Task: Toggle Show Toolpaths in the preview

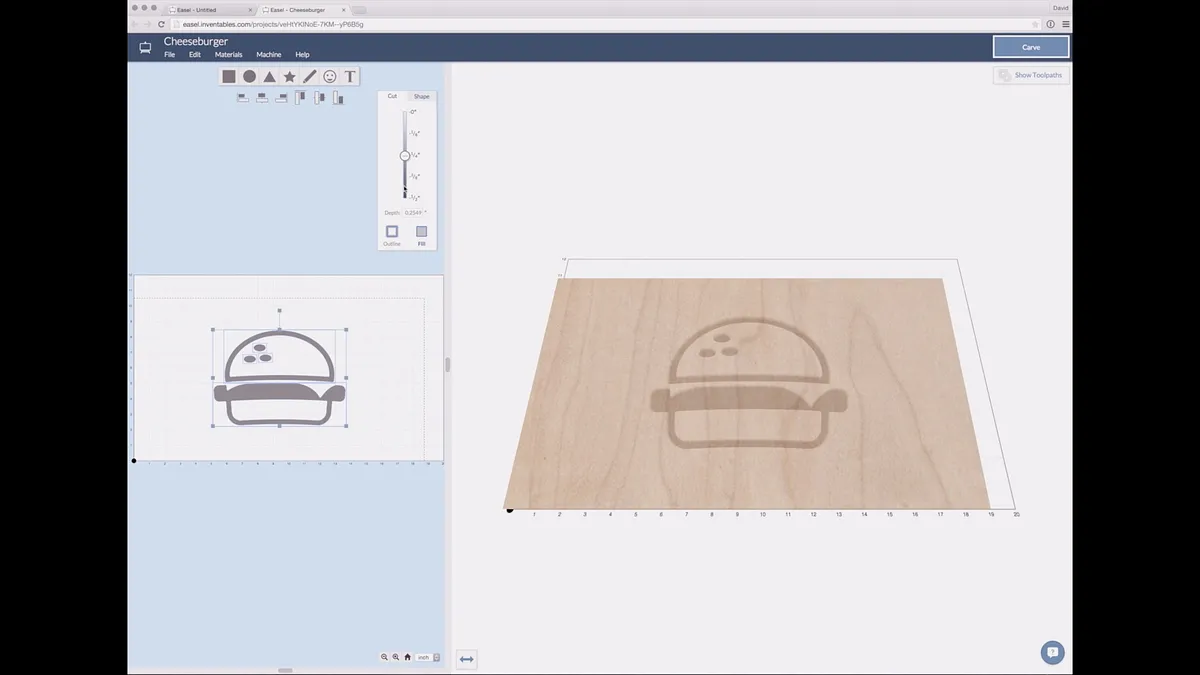Action: point(1031,75)
